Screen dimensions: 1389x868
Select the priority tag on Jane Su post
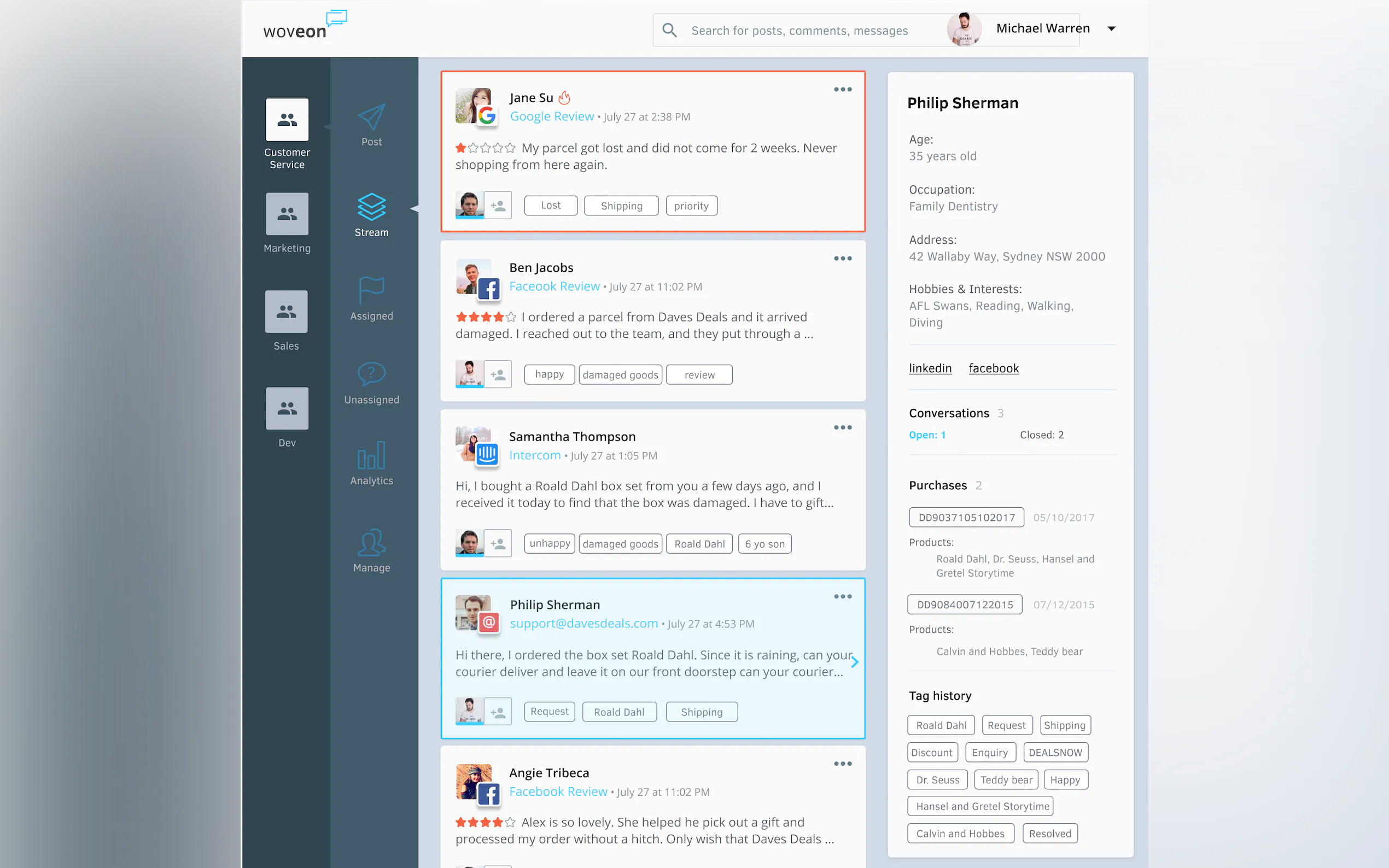click(691, 206)
